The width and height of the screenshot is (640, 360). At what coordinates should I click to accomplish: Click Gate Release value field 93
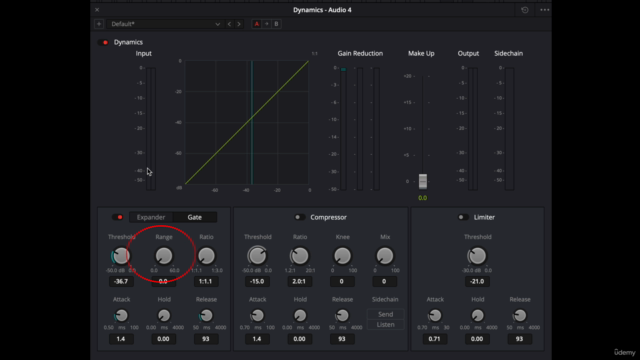(206, 339)
